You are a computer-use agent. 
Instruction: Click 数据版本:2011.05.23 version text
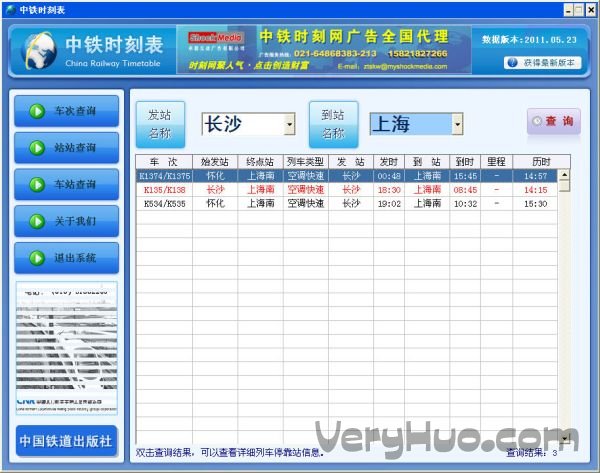point(529,40)
